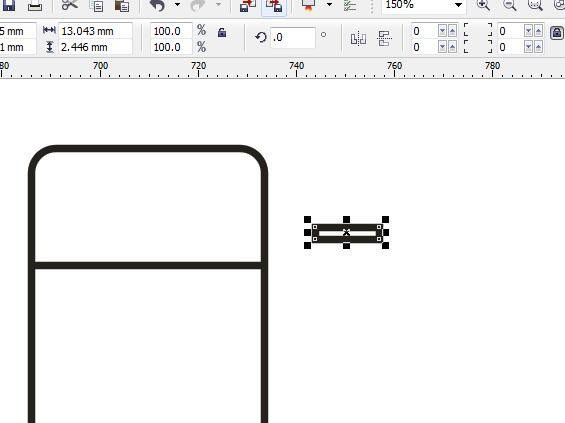Undo the last action

click(157, 5)
